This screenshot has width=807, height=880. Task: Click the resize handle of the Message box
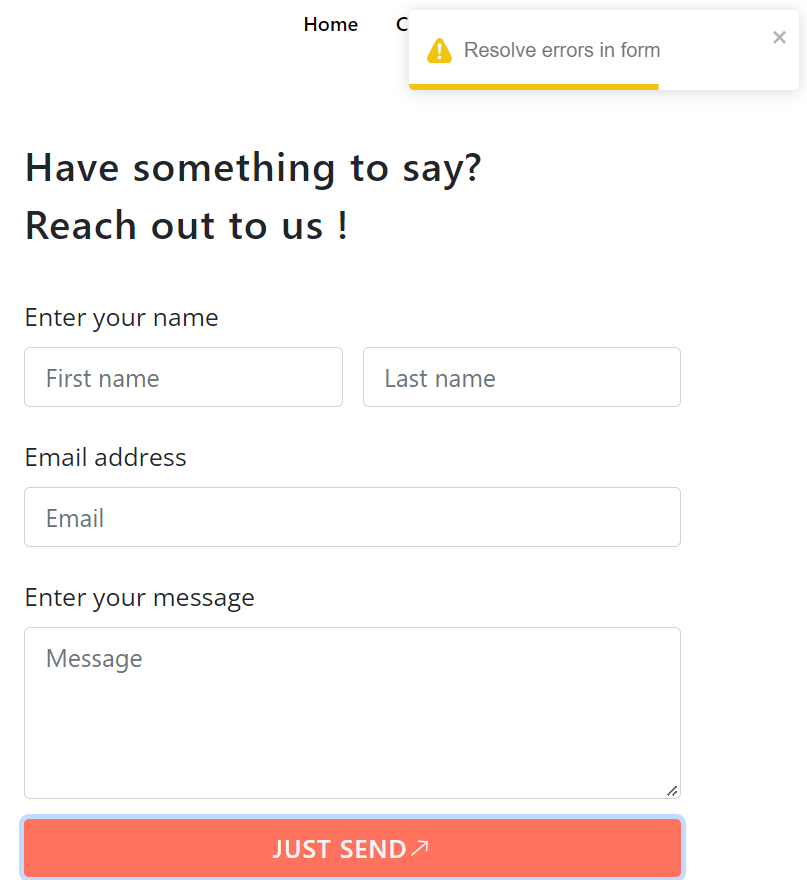(x=671, y=791)
